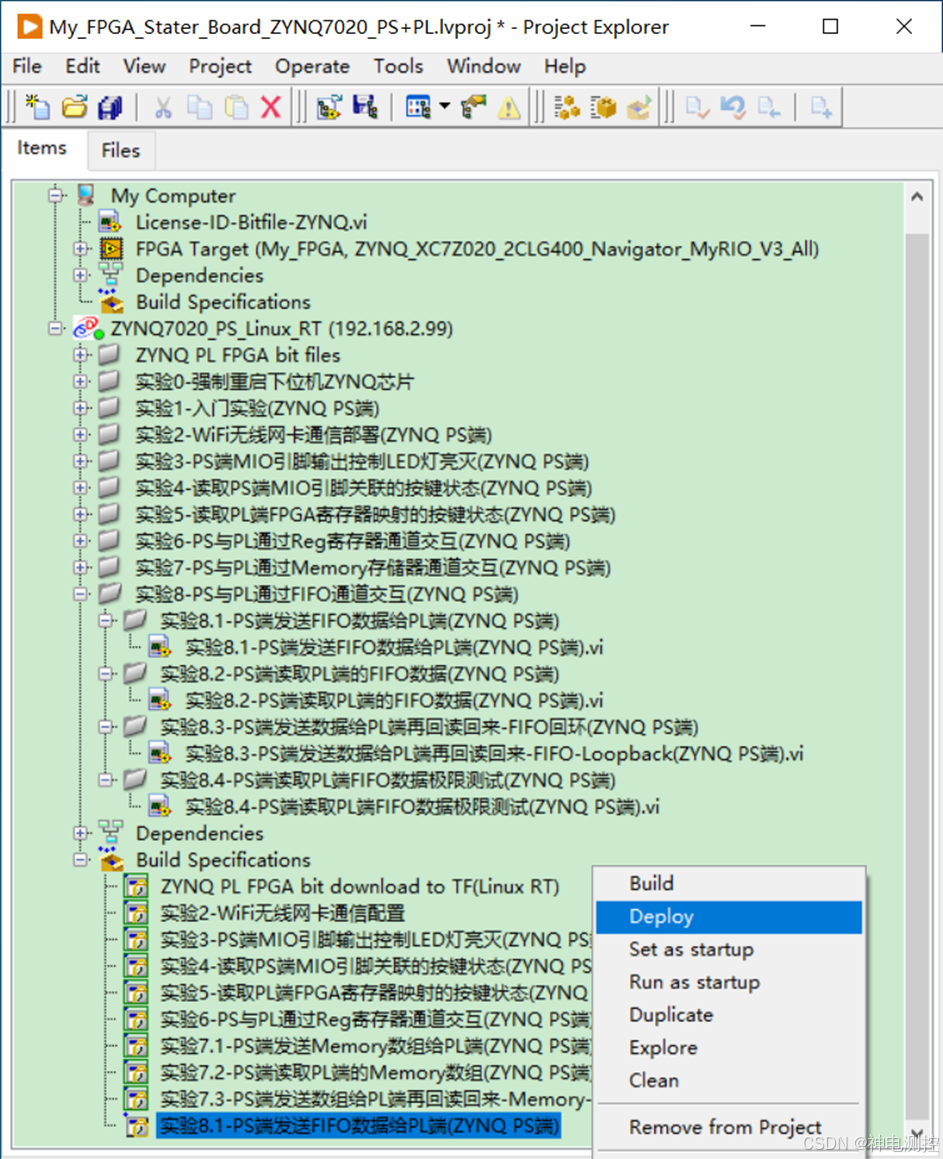
Task: Click the red X Delete toolbar icon
Action: (x=271, y=107)
